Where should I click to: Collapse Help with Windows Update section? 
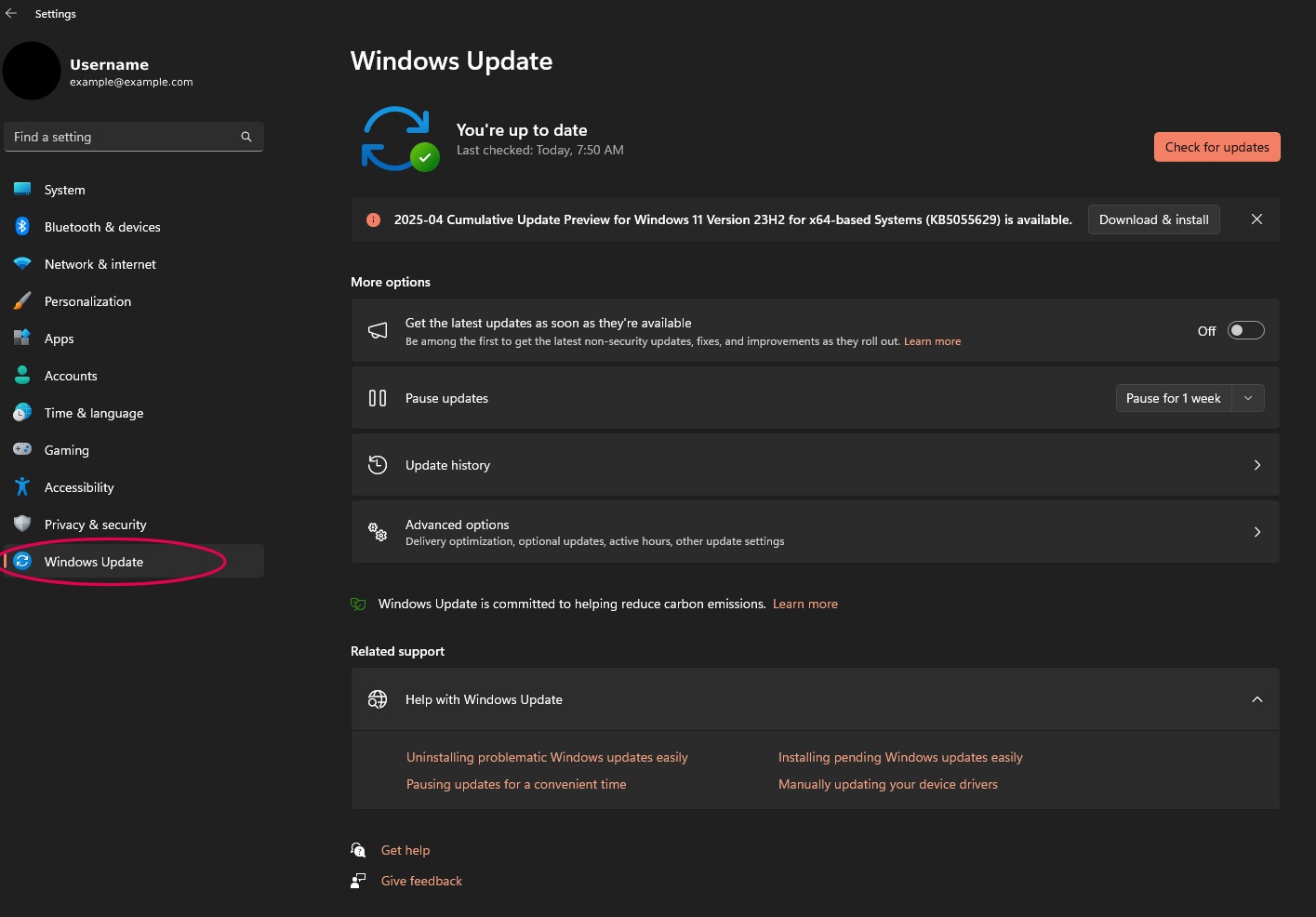pos(1257,699)
